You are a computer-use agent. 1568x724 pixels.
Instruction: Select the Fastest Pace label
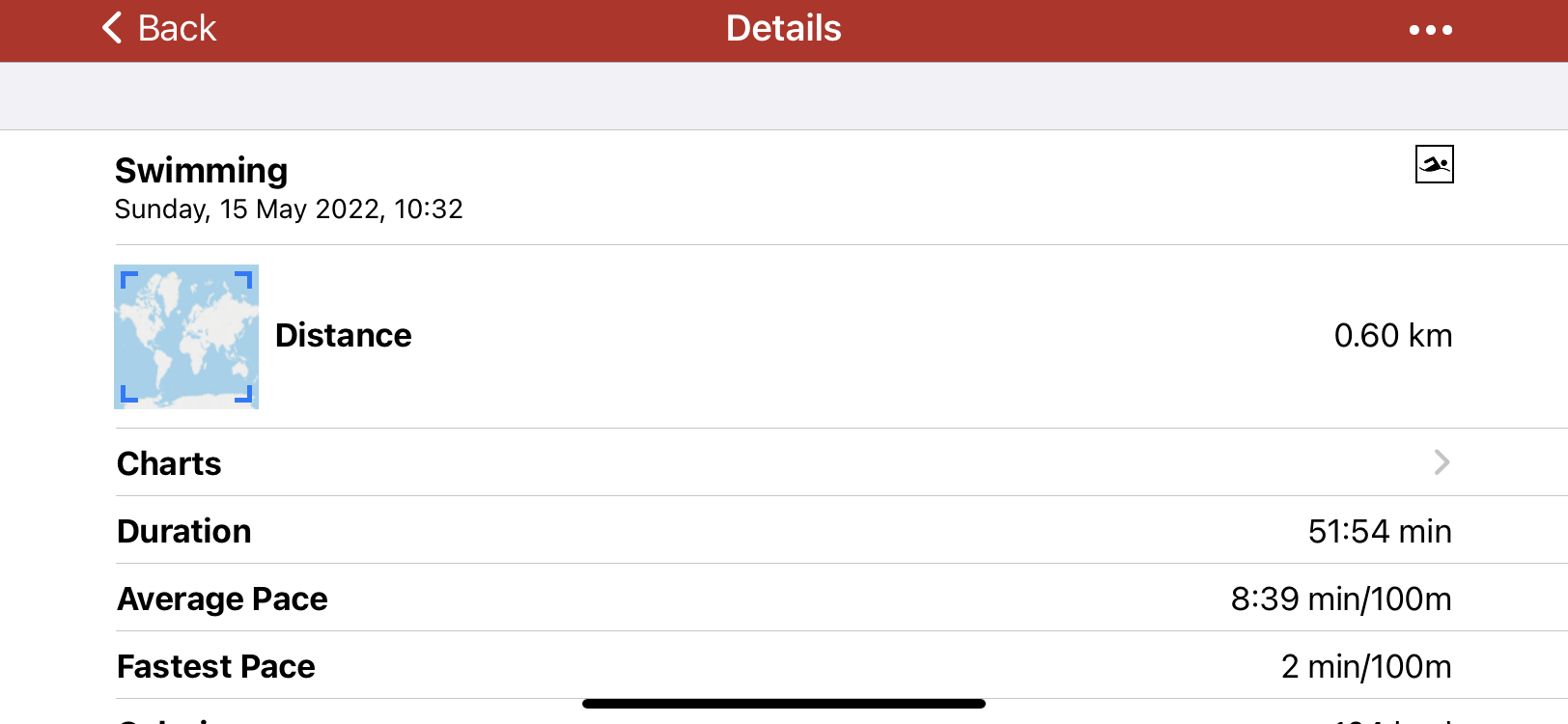point(215,666)
